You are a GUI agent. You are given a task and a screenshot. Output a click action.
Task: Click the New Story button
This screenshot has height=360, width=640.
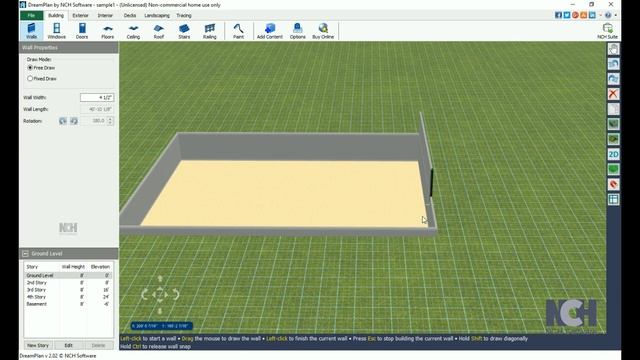(38, 345)
